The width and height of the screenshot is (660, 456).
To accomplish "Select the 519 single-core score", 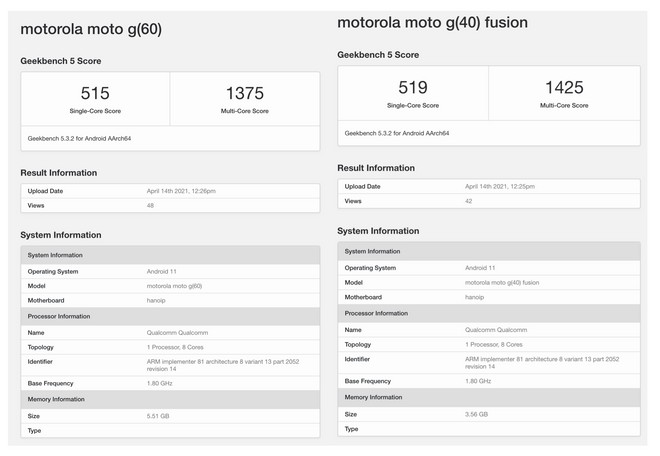I will [x=413, y=88].
